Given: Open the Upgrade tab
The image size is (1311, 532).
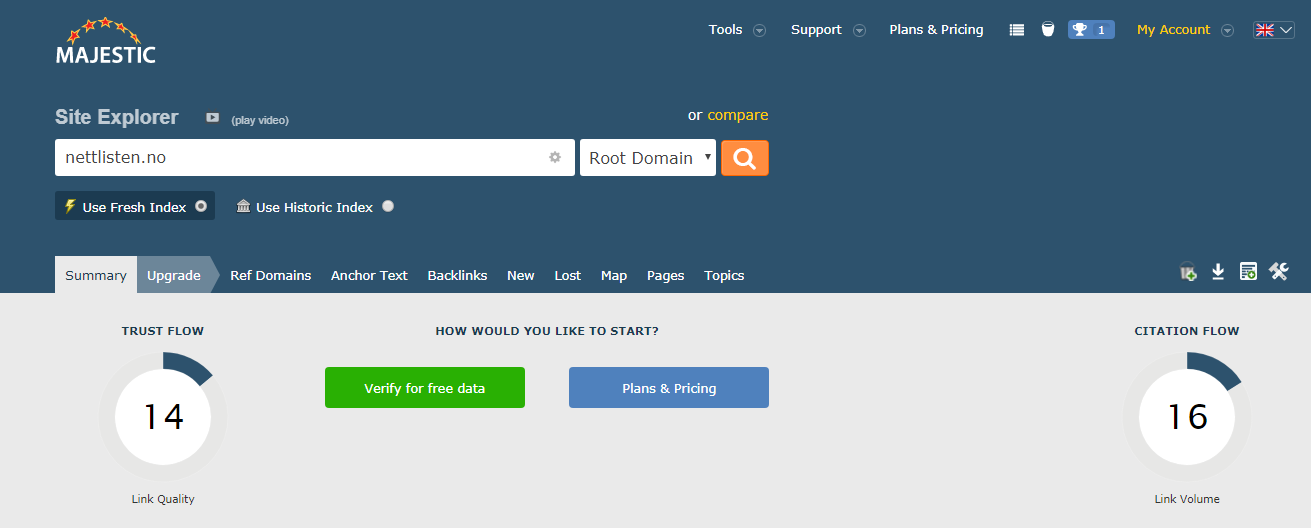Looking at the screenshot, I should (174, 275).
